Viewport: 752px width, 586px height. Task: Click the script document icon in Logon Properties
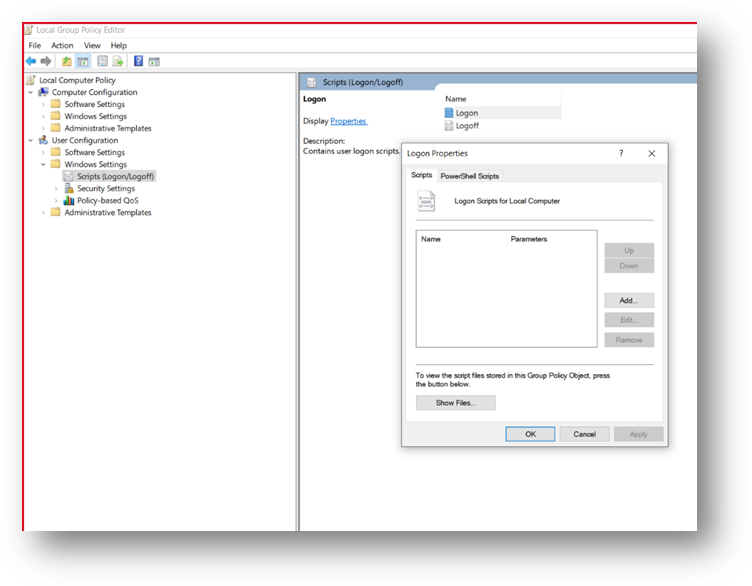click(x=426, y=201)
